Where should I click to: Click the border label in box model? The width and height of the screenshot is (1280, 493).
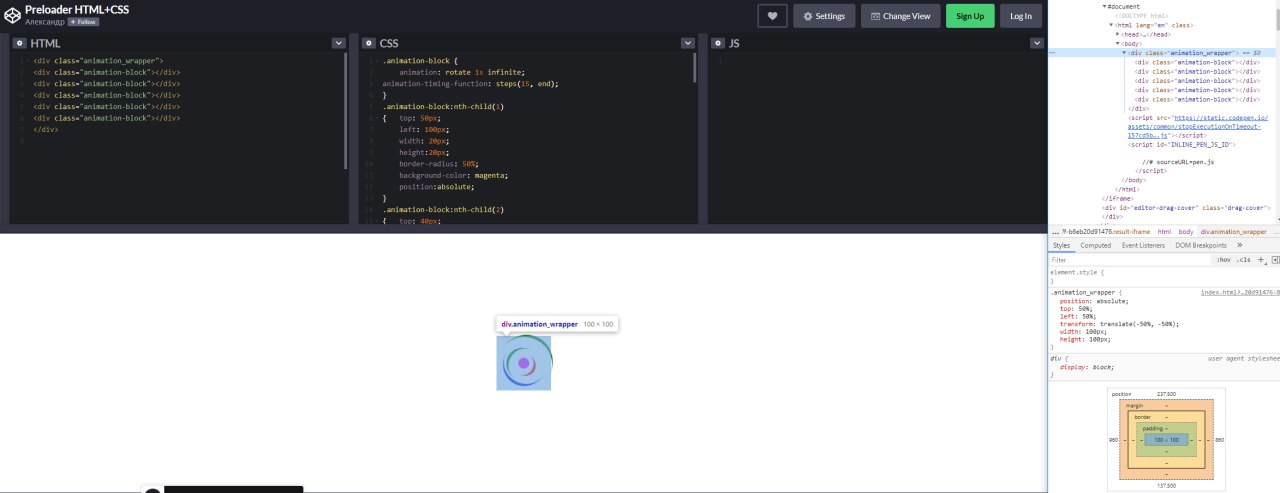pos(1141,416)
